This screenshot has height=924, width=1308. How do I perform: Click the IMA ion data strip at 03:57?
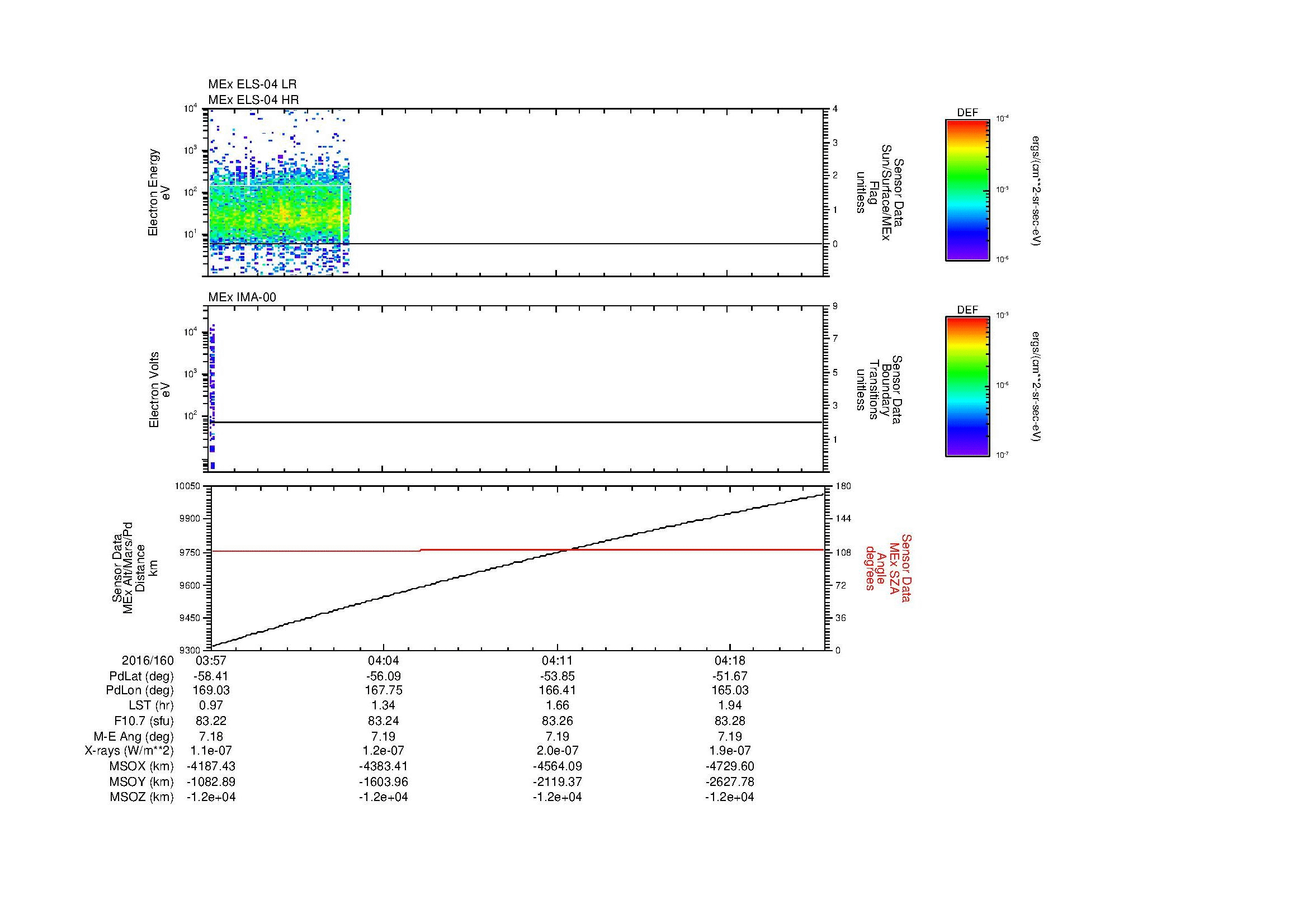[213, 397]
